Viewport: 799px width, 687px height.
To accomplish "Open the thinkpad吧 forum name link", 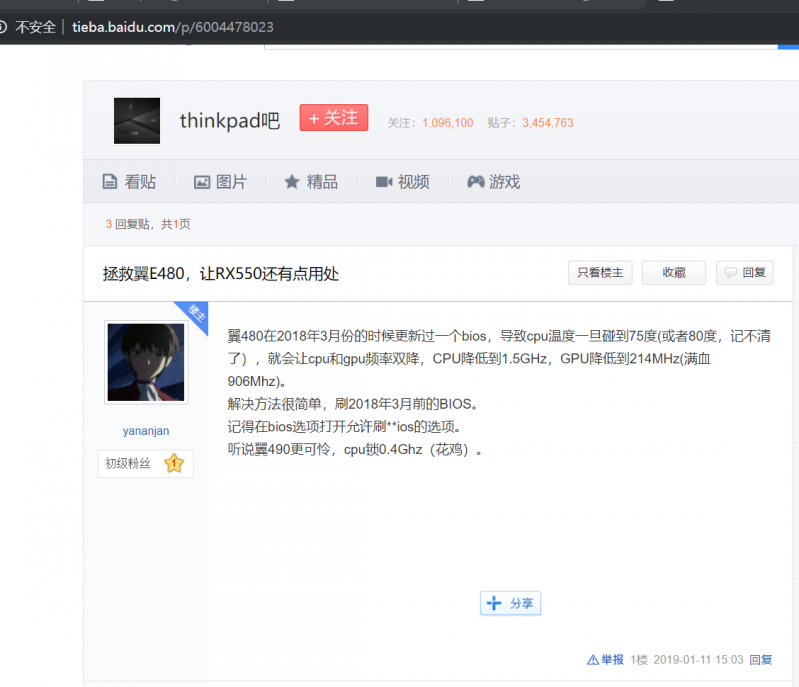I will 230,121.
